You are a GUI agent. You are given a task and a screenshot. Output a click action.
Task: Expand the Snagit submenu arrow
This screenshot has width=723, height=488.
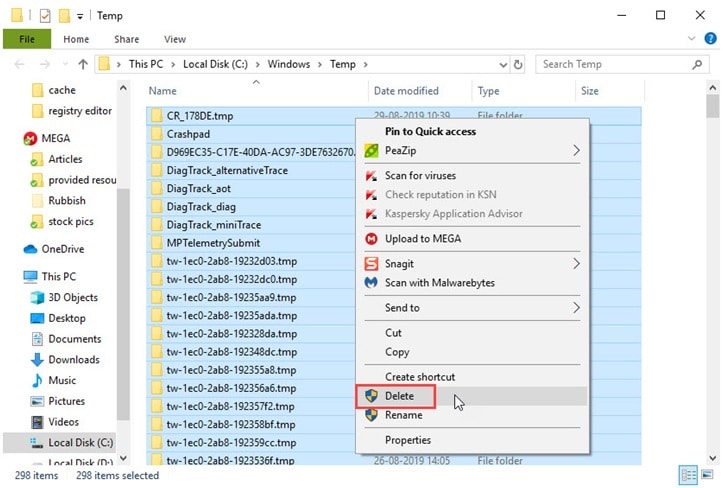(x=576, y=264)
